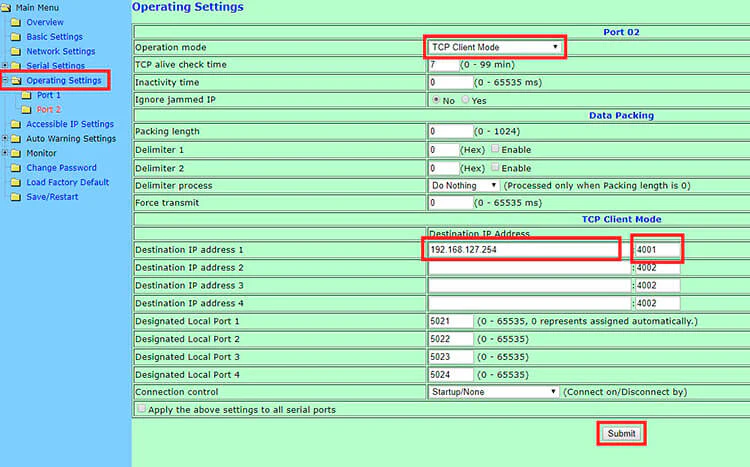Screen dimensions: 750x467
Task: Click Destination IP address 4 port field
Action: [658, 303]
